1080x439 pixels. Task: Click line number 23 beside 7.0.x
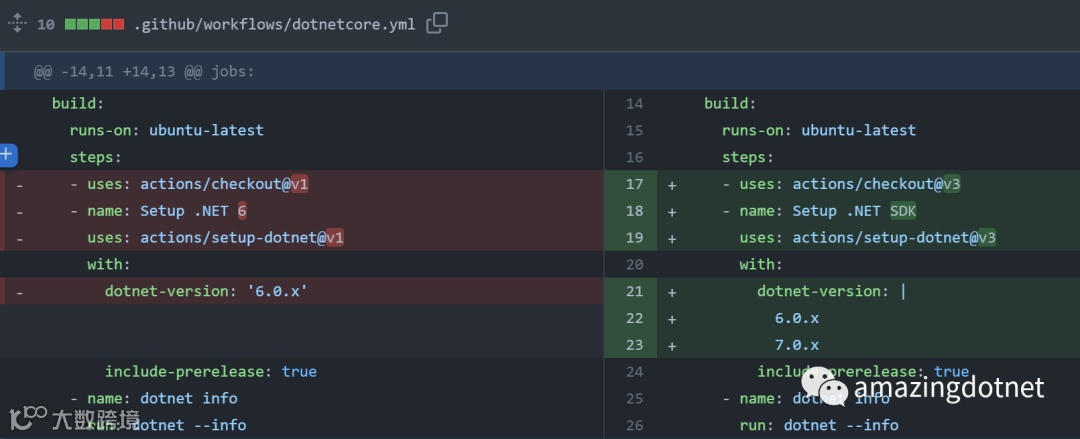coord(634,345)
